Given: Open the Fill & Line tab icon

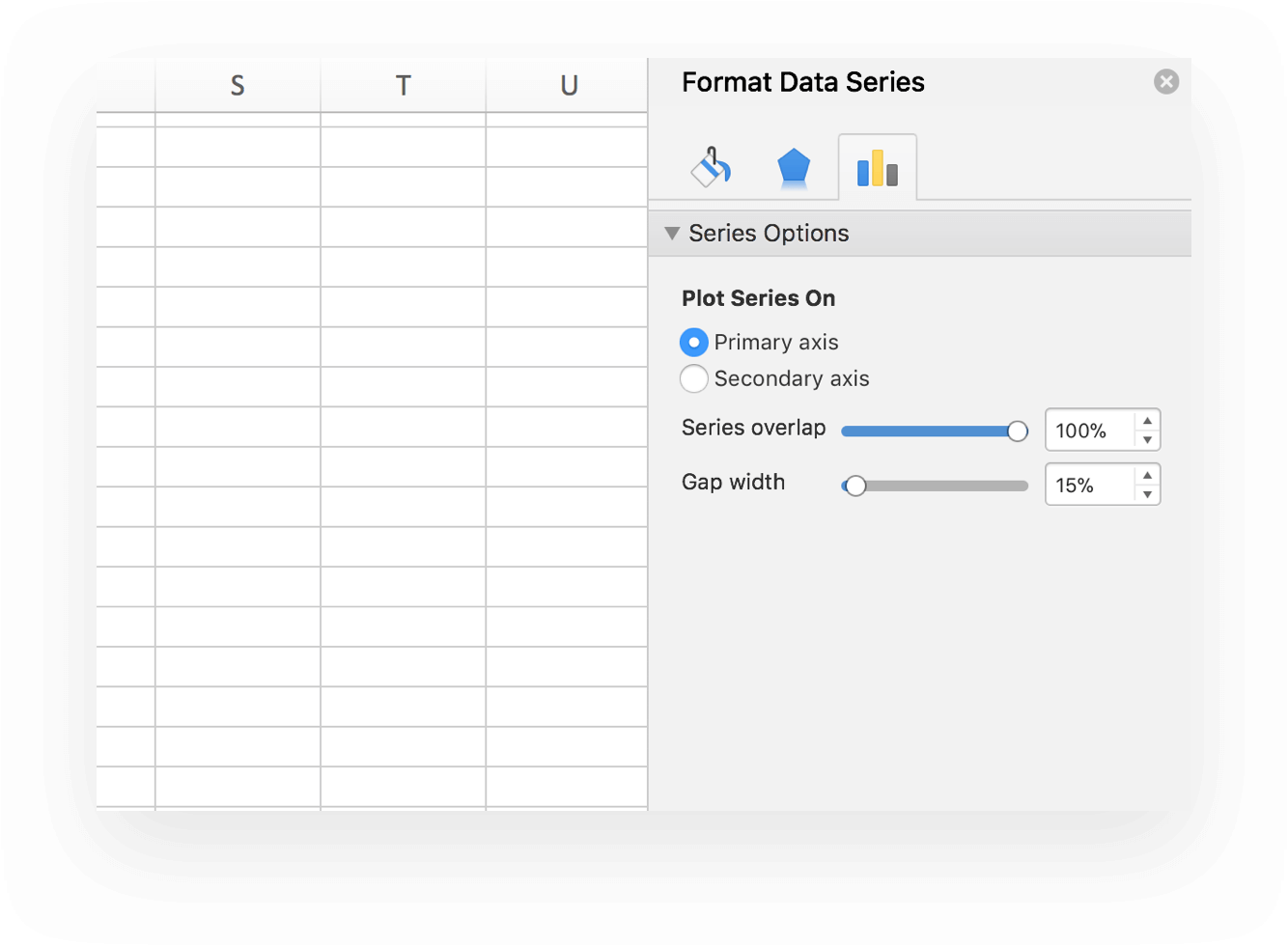Looking at the screenshot, I should click(x=712, y=166).
